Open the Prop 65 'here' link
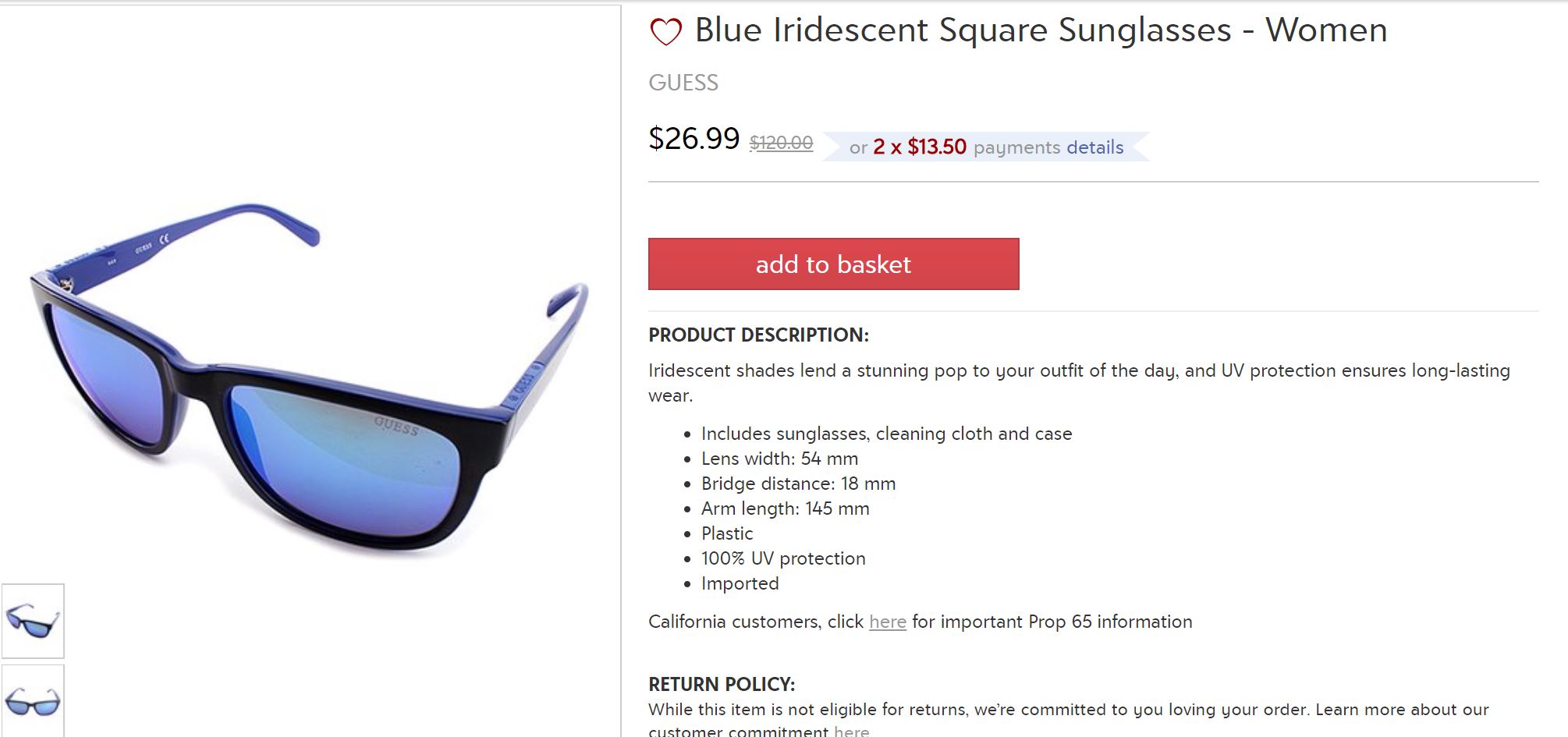Screen dimensions: 1568x737 (x=887, y=622)
